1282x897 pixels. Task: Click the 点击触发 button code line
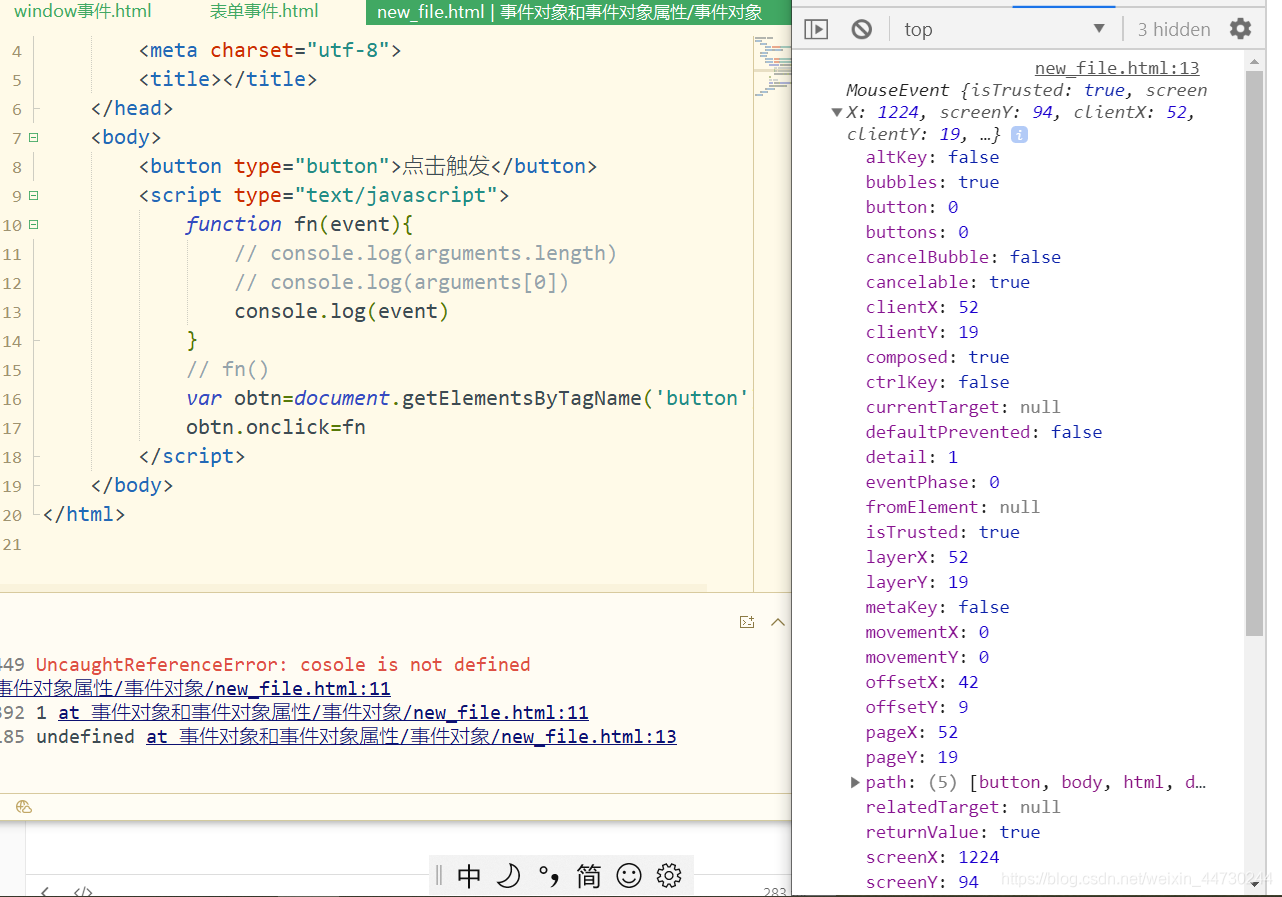pos(368,166)
